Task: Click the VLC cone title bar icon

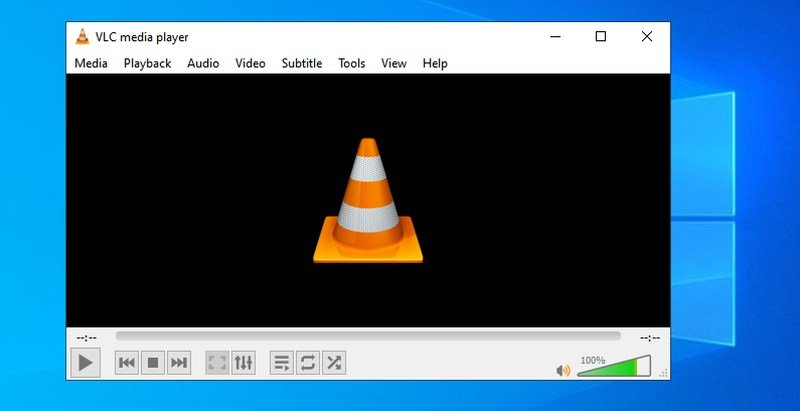Action: [x=82, y=37]
